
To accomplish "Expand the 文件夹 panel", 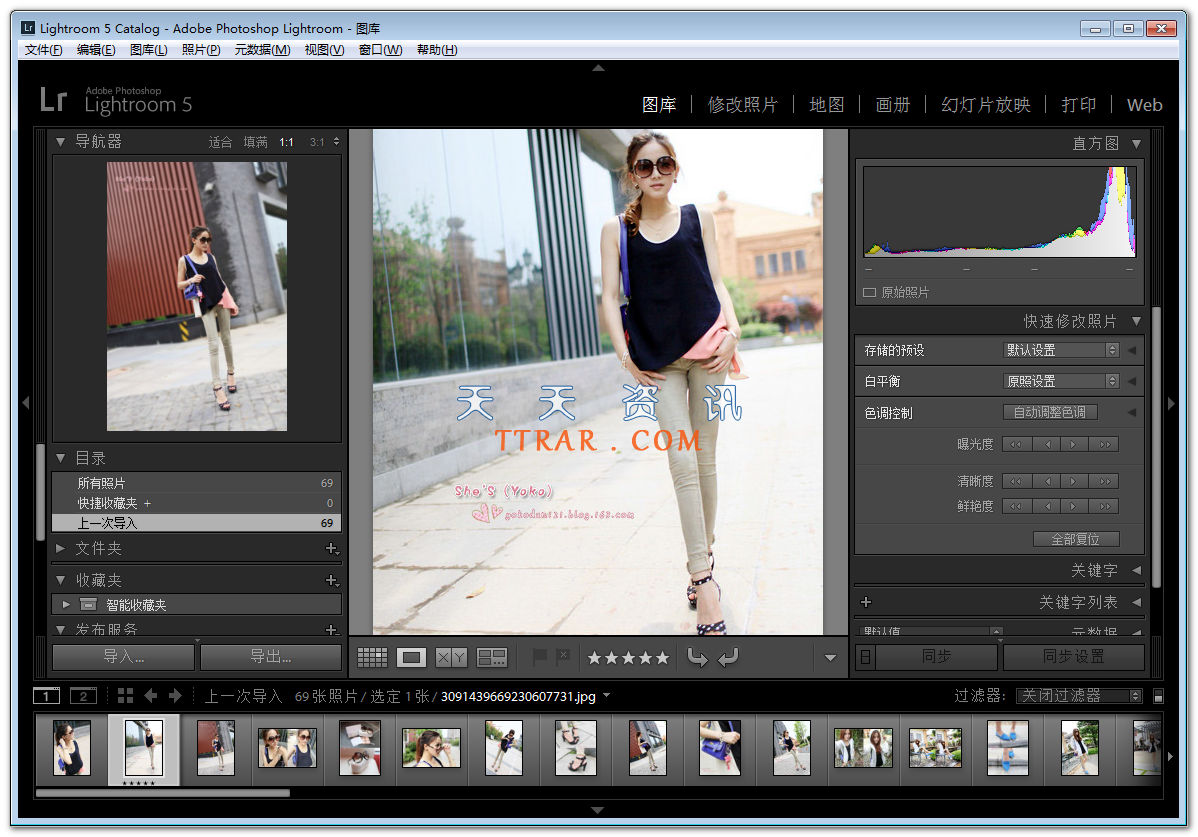I will point(60,549).
